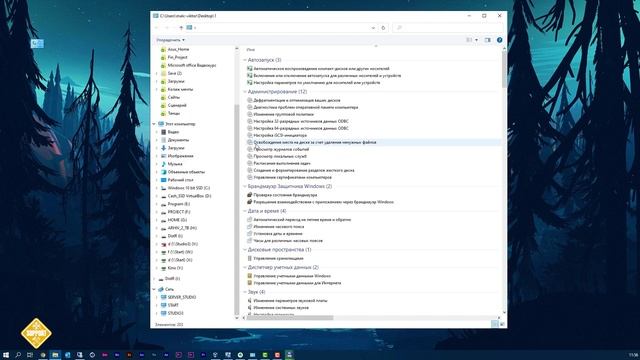640x360 pixels.
Task: Open Управление сертификатами компьютеров
Action: (x=293, y=178)
